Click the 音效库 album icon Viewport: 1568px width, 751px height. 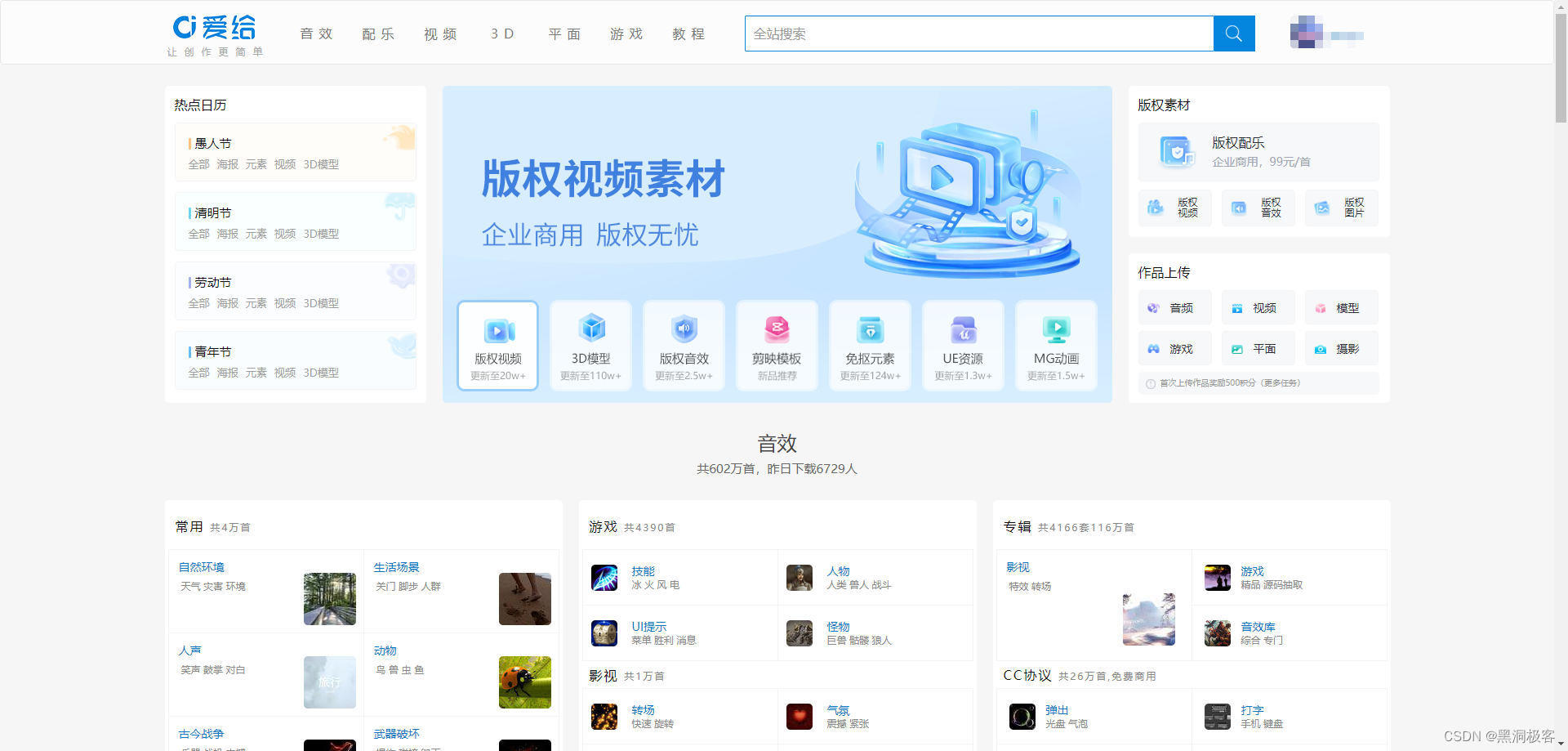coord(1218,633)
